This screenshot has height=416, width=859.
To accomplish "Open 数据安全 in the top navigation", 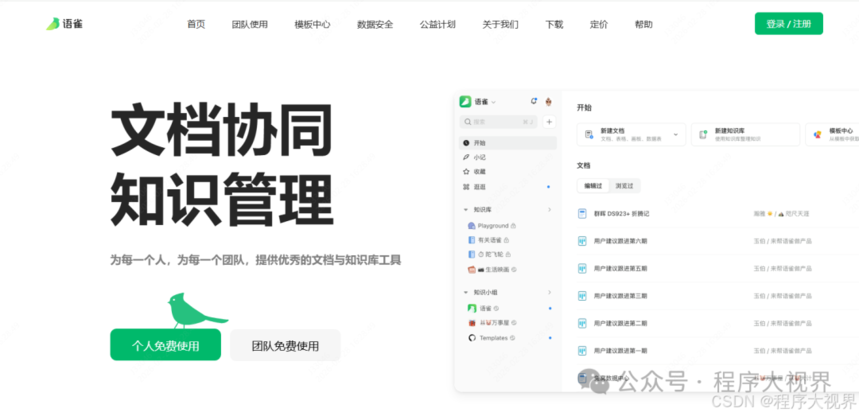I will [x=375, y=24].
